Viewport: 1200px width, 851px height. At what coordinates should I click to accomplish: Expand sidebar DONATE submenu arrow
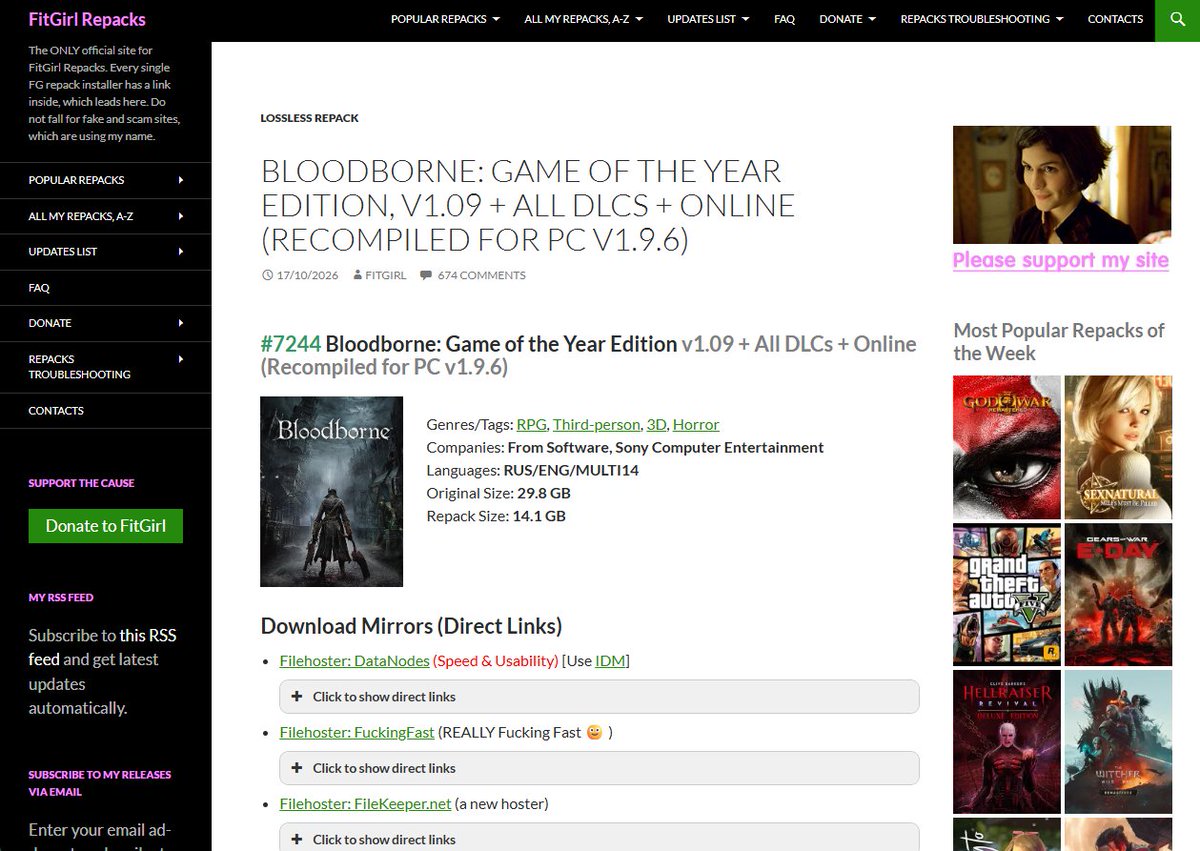pyautogui.click(x=181, y=323)
